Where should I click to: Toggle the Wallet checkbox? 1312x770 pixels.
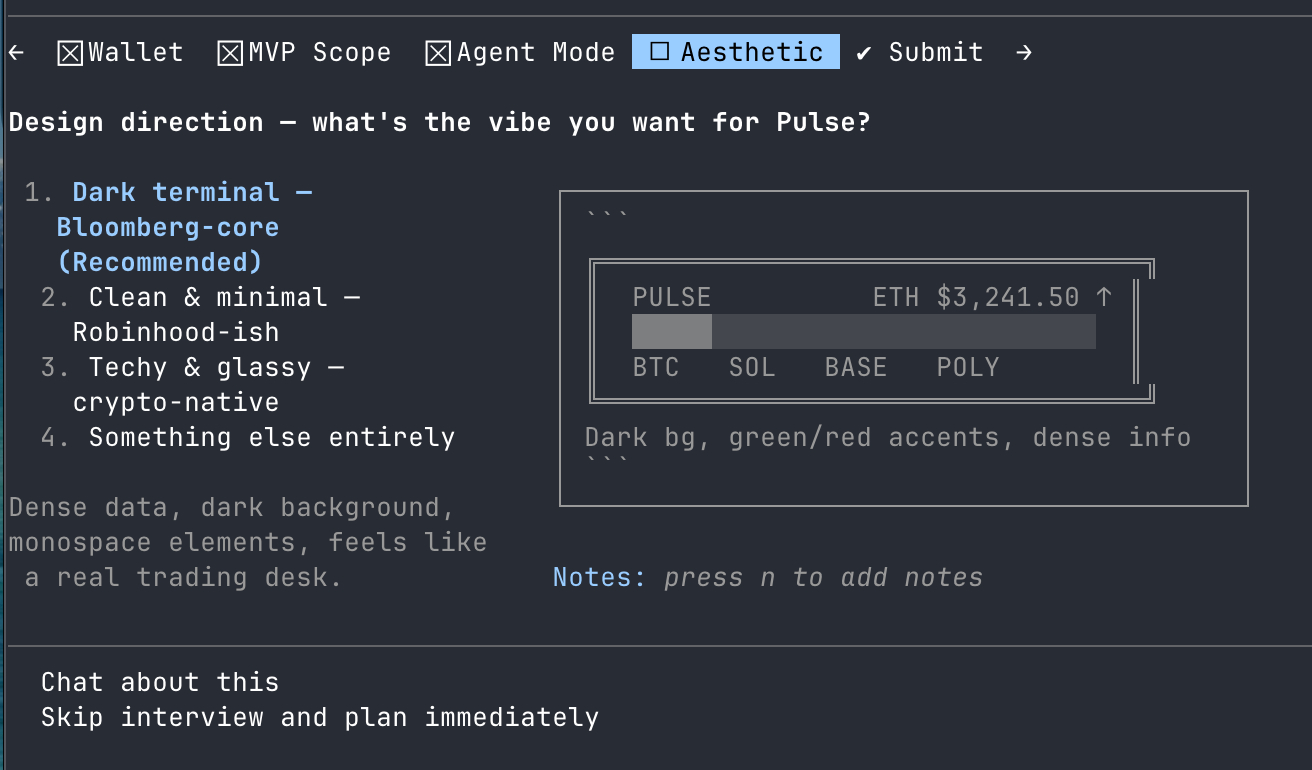coord(69,53)
